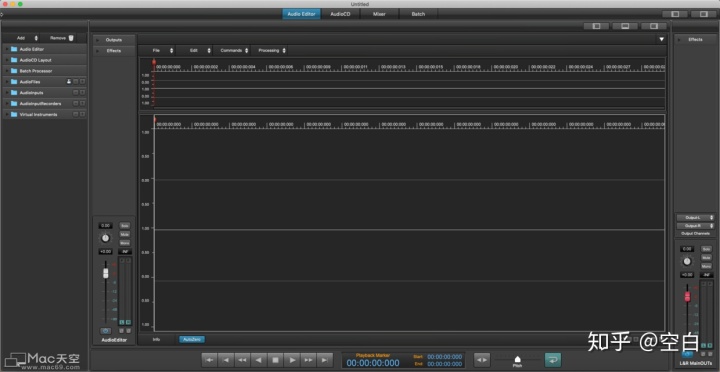
Task: Select the Audio Editor folder
Action: 44,49
